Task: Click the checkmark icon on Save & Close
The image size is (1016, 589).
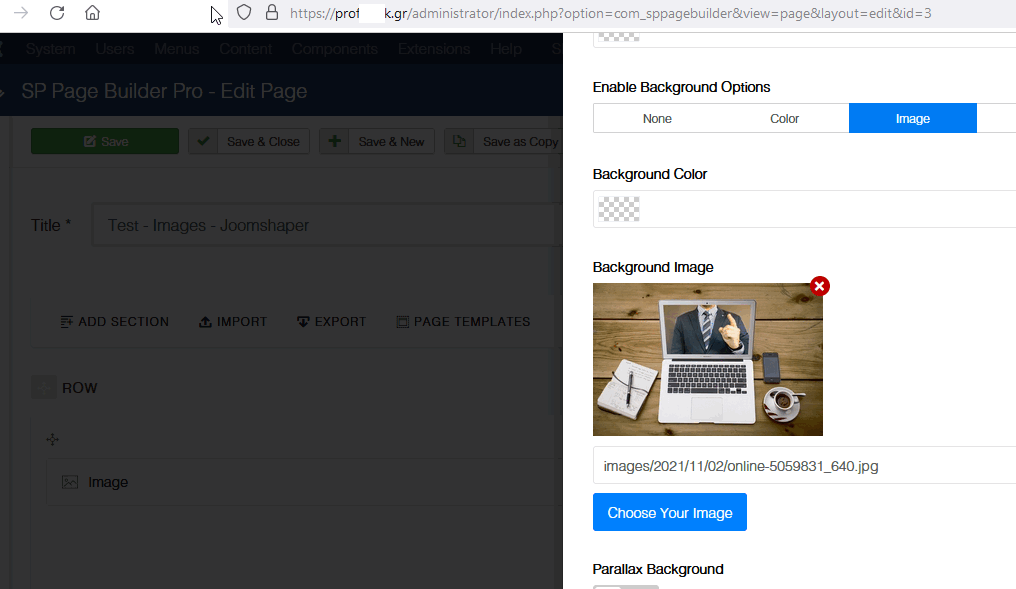Action: (203, 141)
